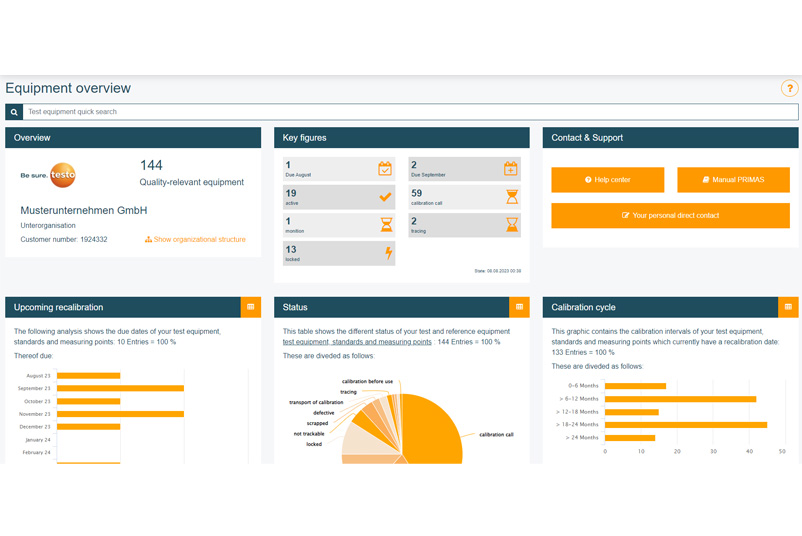Open the Manual PRIMAS button
The width and height of the screenshot is (802, 536).
click(733, 180)
